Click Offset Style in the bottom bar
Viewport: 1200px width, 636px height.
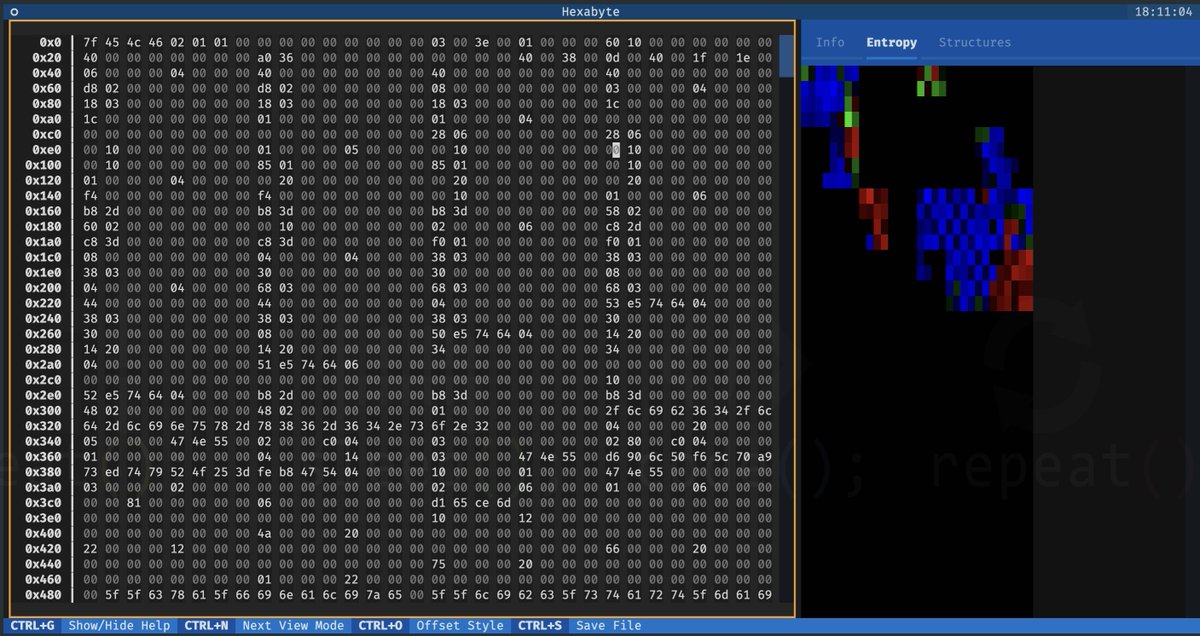[x=460, y=626]
